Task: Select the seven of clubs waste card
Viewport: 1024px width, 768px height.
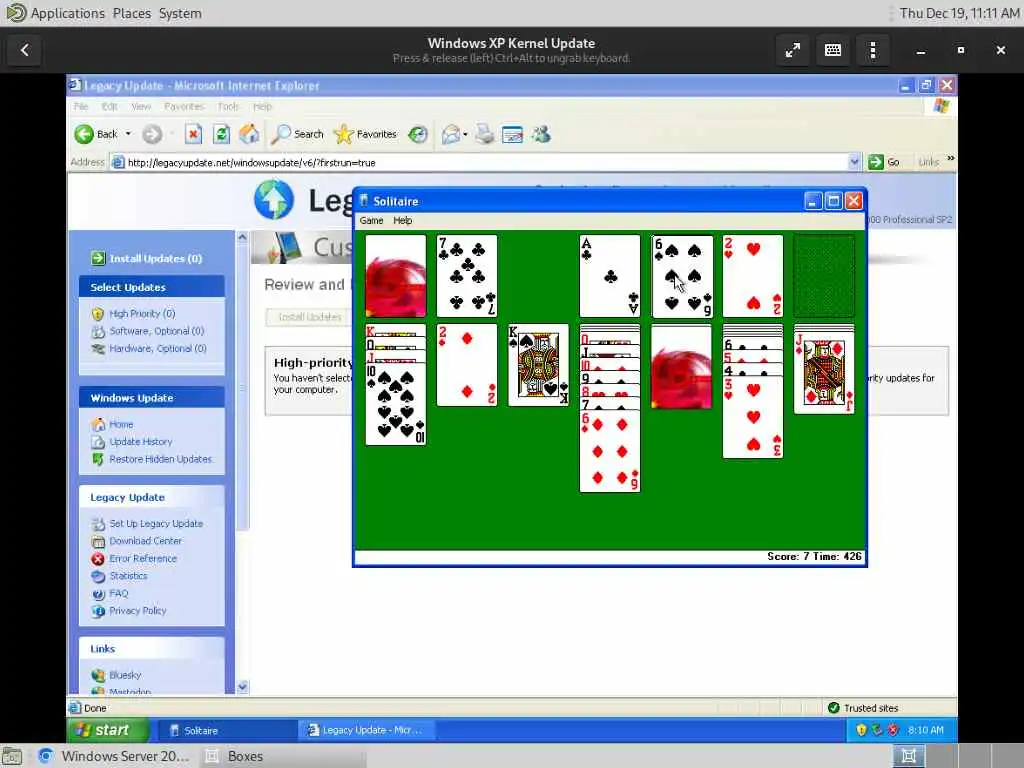Action: coord(467,276)
